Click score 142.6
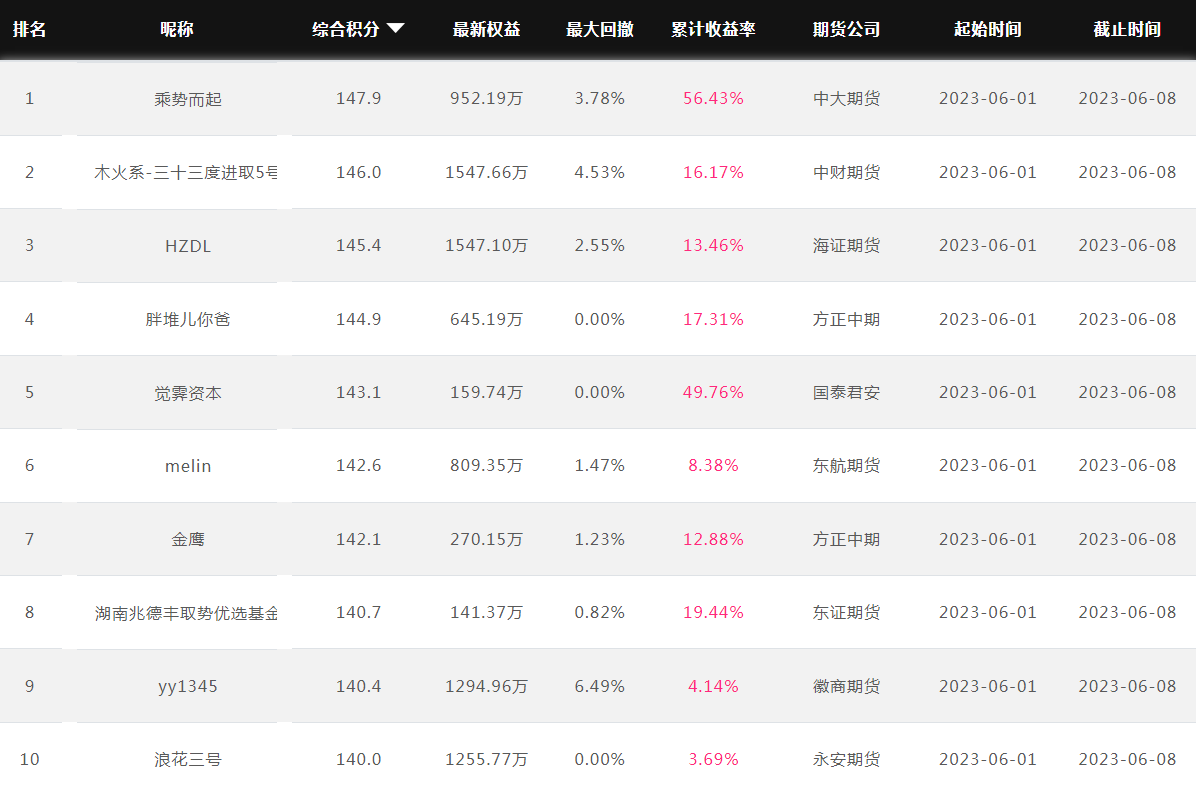The image size is (1196, 793). (358, 465)
